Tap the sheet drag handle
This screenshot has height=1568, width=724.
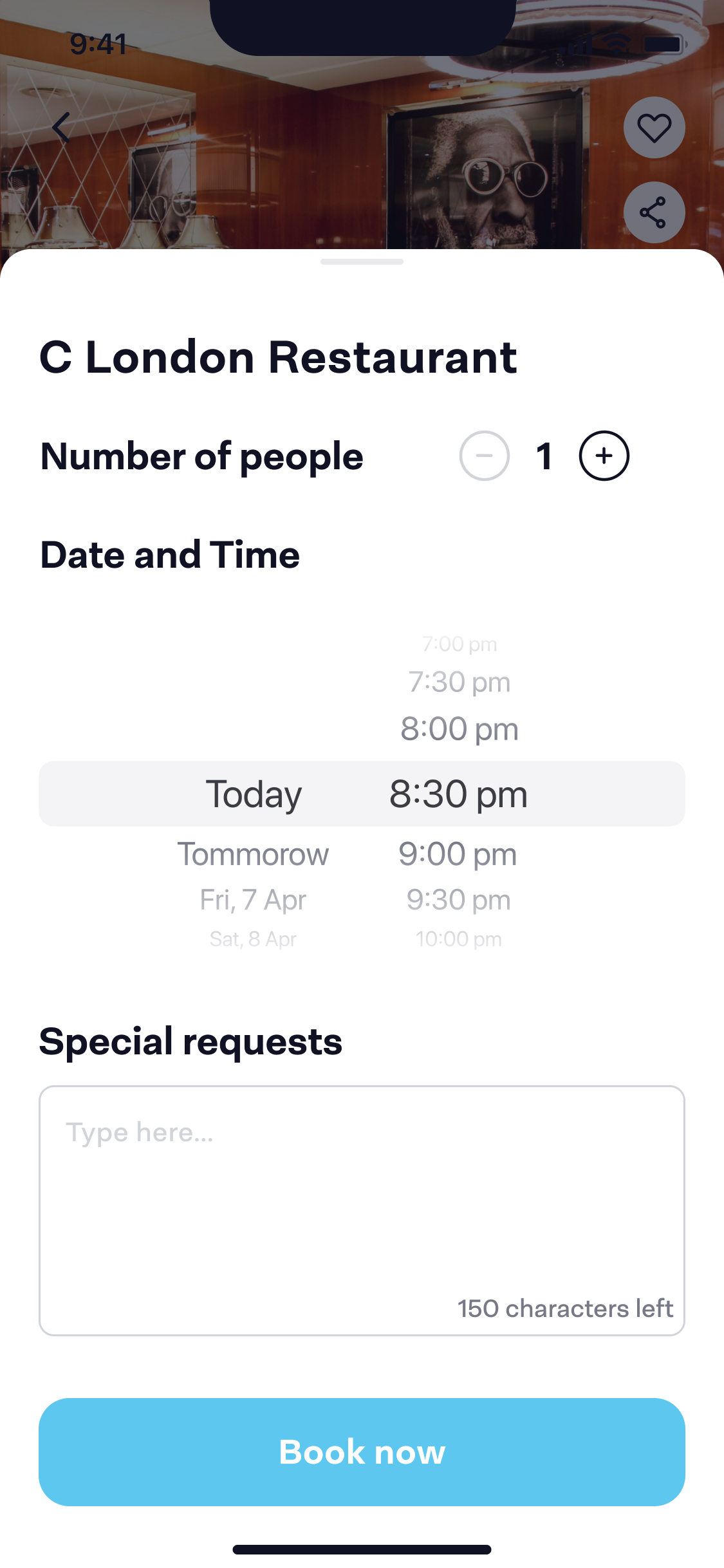[x=362, y=262]
